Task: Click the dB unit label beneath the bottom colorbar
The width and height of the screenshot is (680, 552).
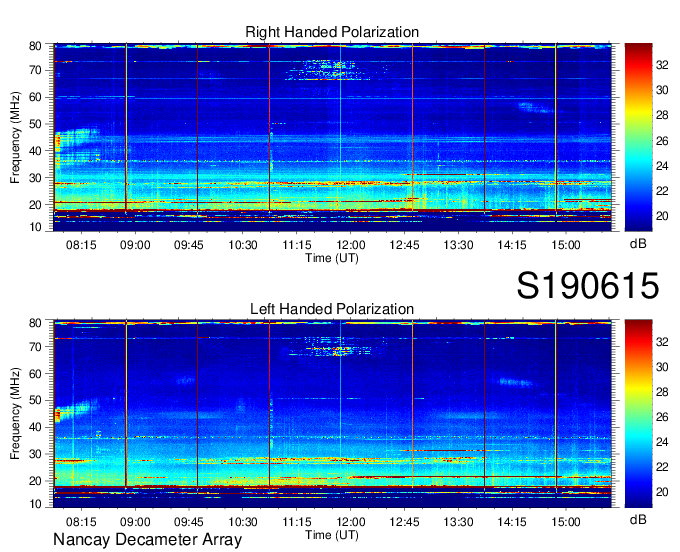Action: click(x=638, y=520)
